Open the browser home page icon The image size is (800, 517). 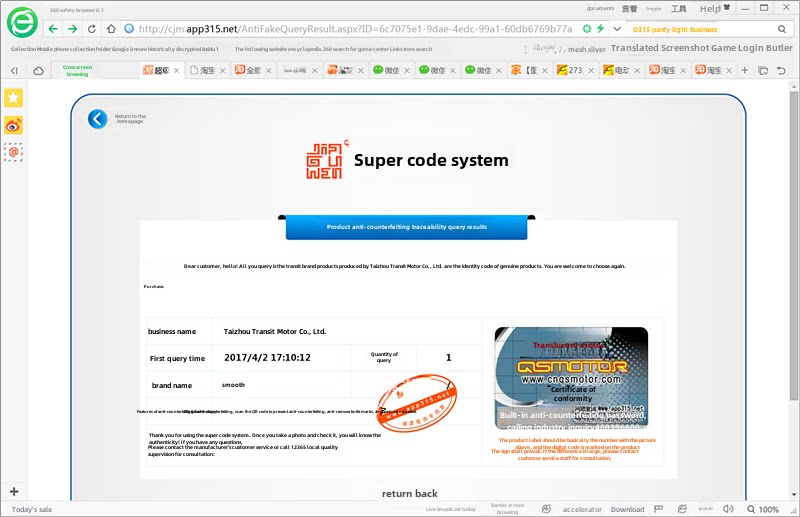111,29
